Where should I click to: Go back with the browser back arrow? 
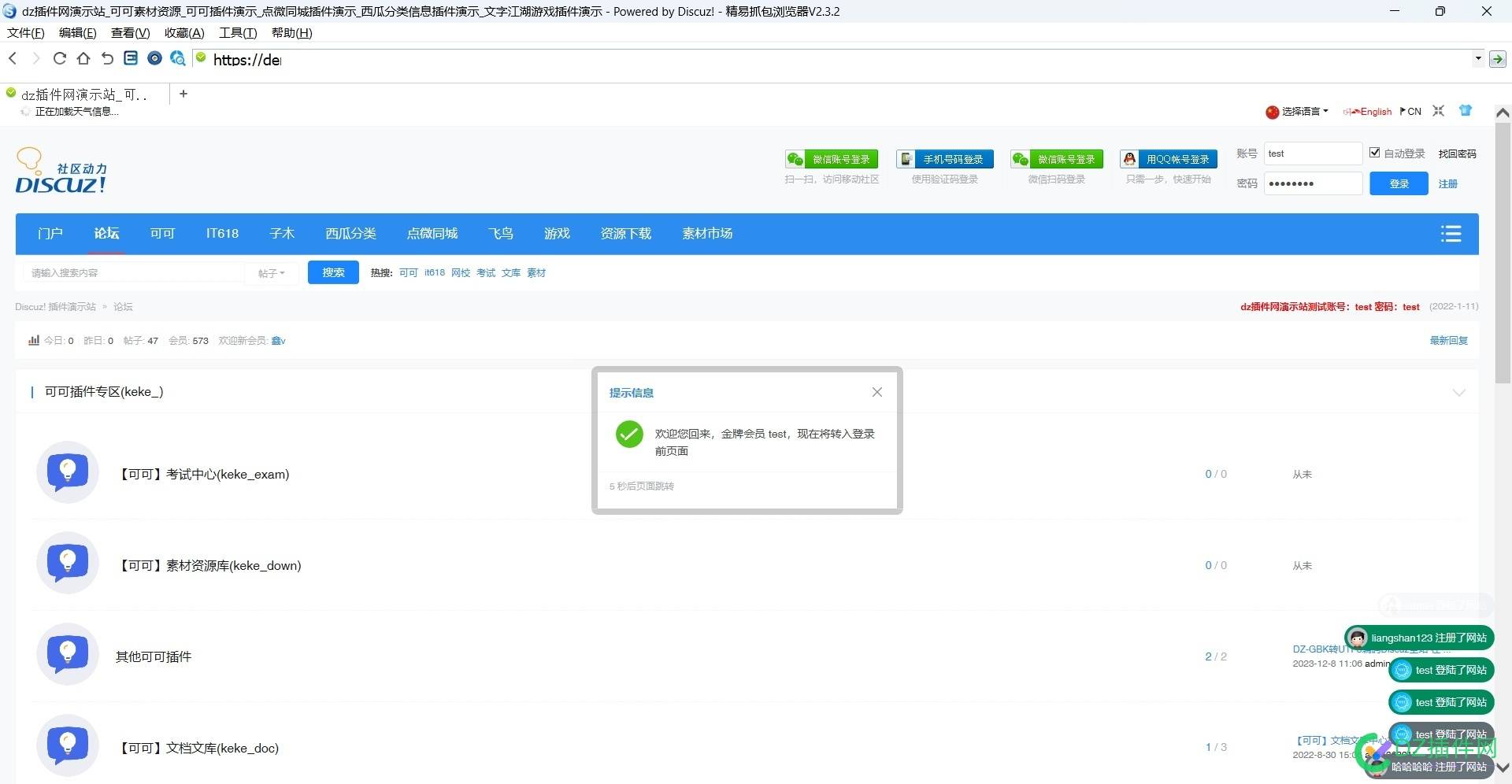[13, 58]
